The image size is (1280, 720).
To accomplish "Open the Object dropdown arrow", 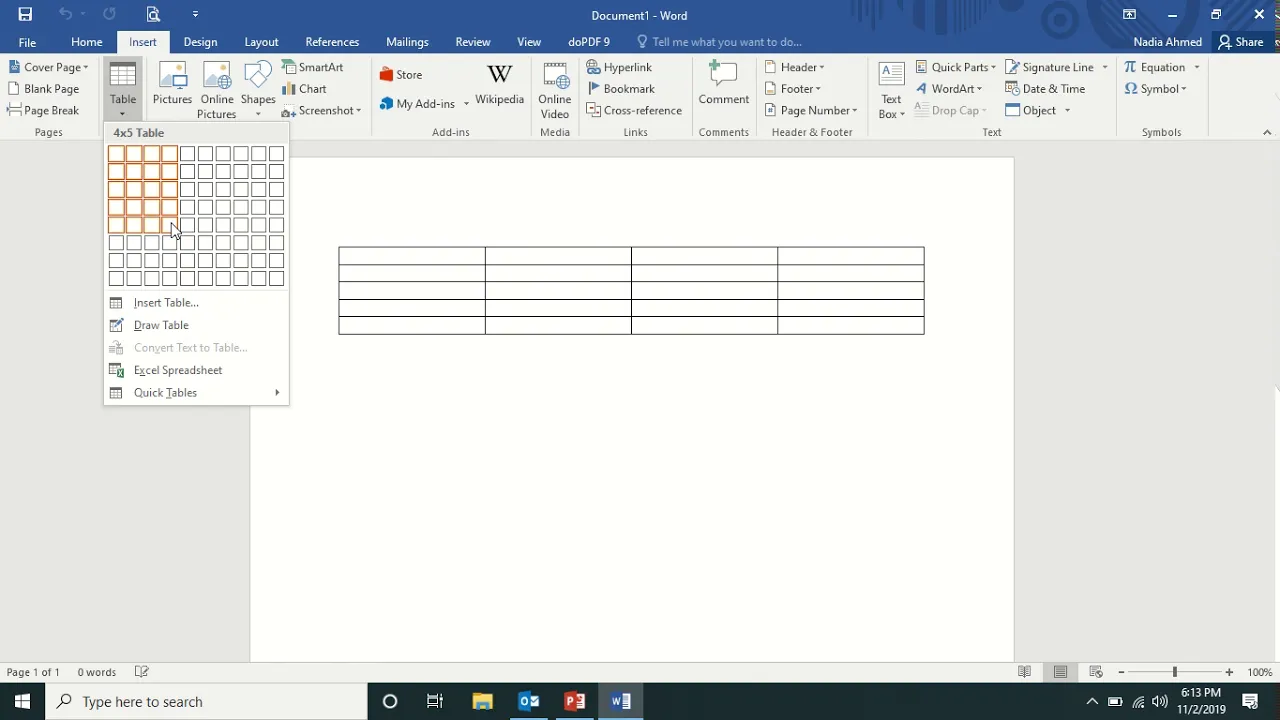I will (x=1067, y=111).
